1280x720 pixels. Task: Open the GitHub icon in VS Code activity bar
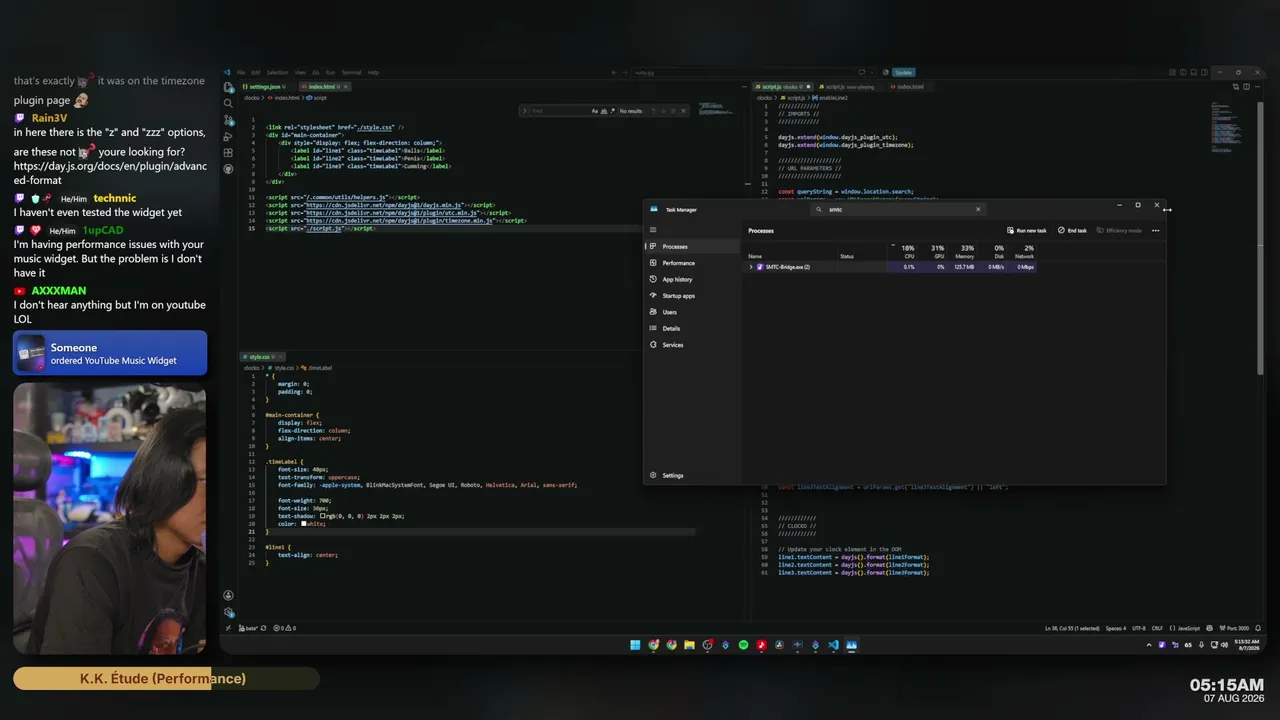228,169
